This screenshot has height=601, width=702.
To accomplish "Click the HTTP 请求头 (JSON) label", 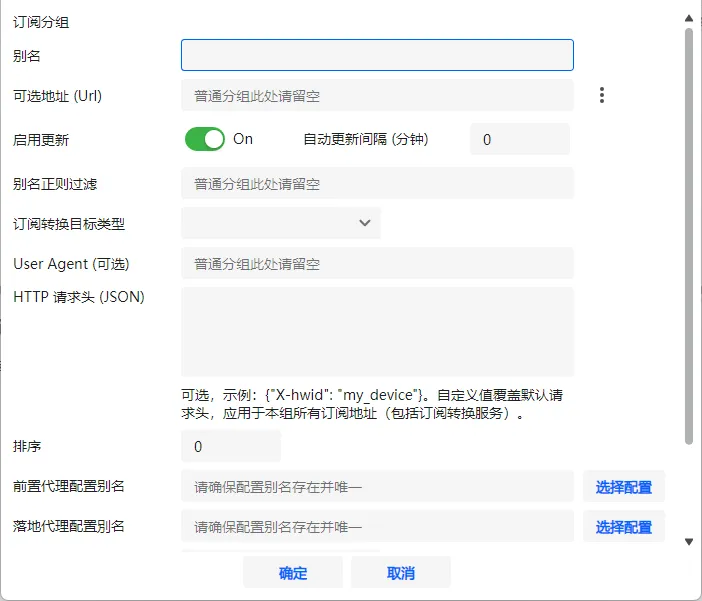I will (79, 297).
